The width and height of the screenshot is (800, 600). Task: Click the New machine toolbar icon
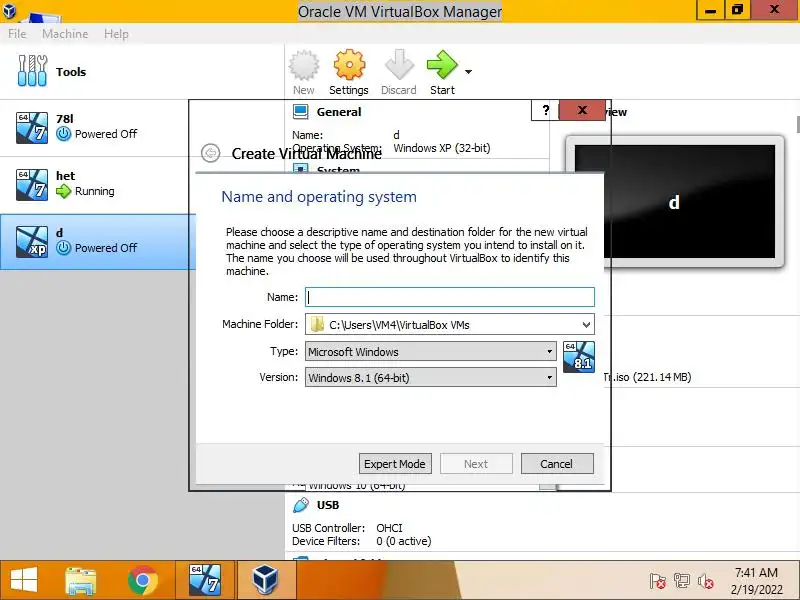point(304,65)
